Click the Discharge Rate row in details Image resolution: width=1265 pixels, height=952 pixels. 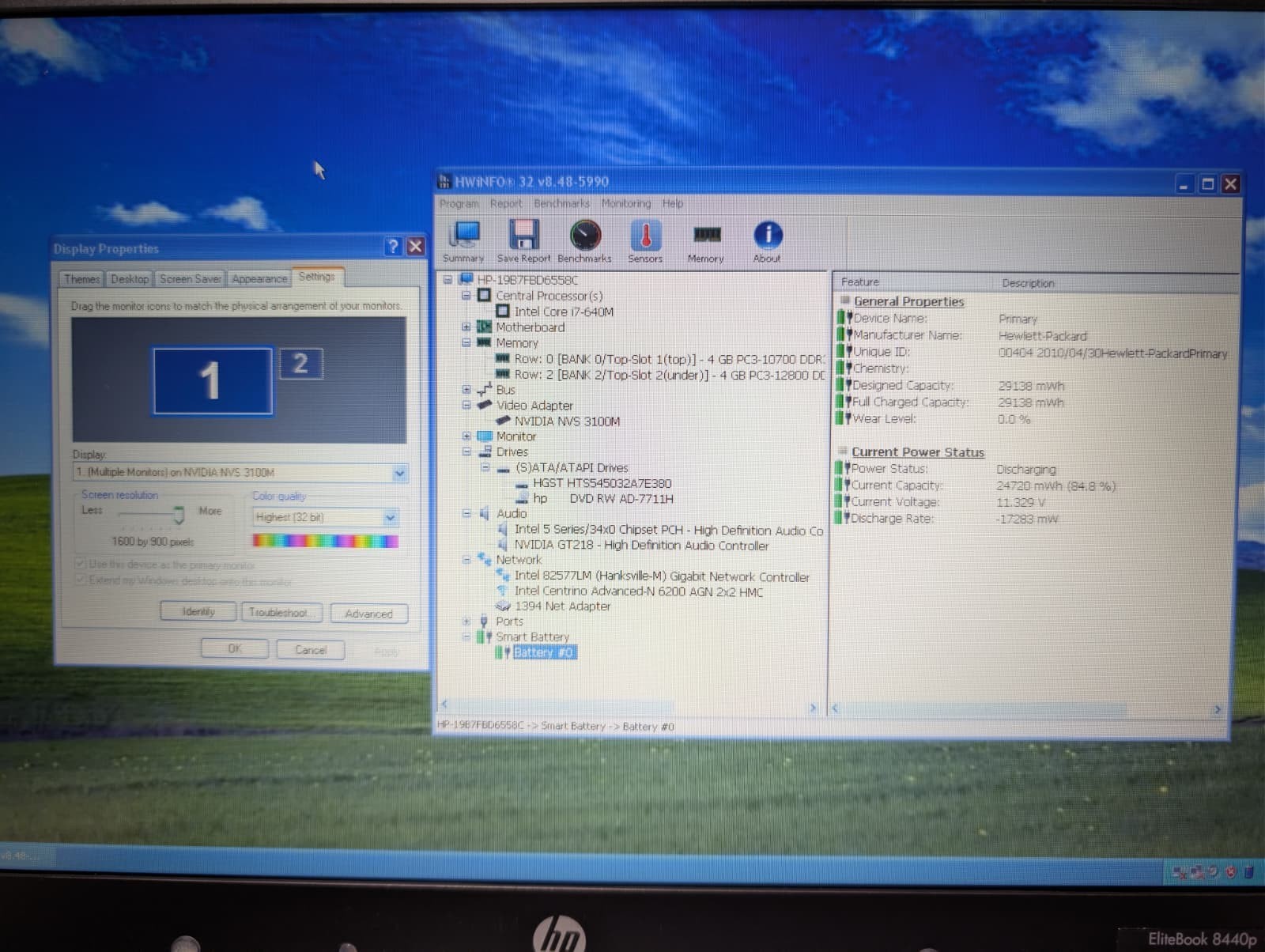pyautogui.click(x=949, y=519)
